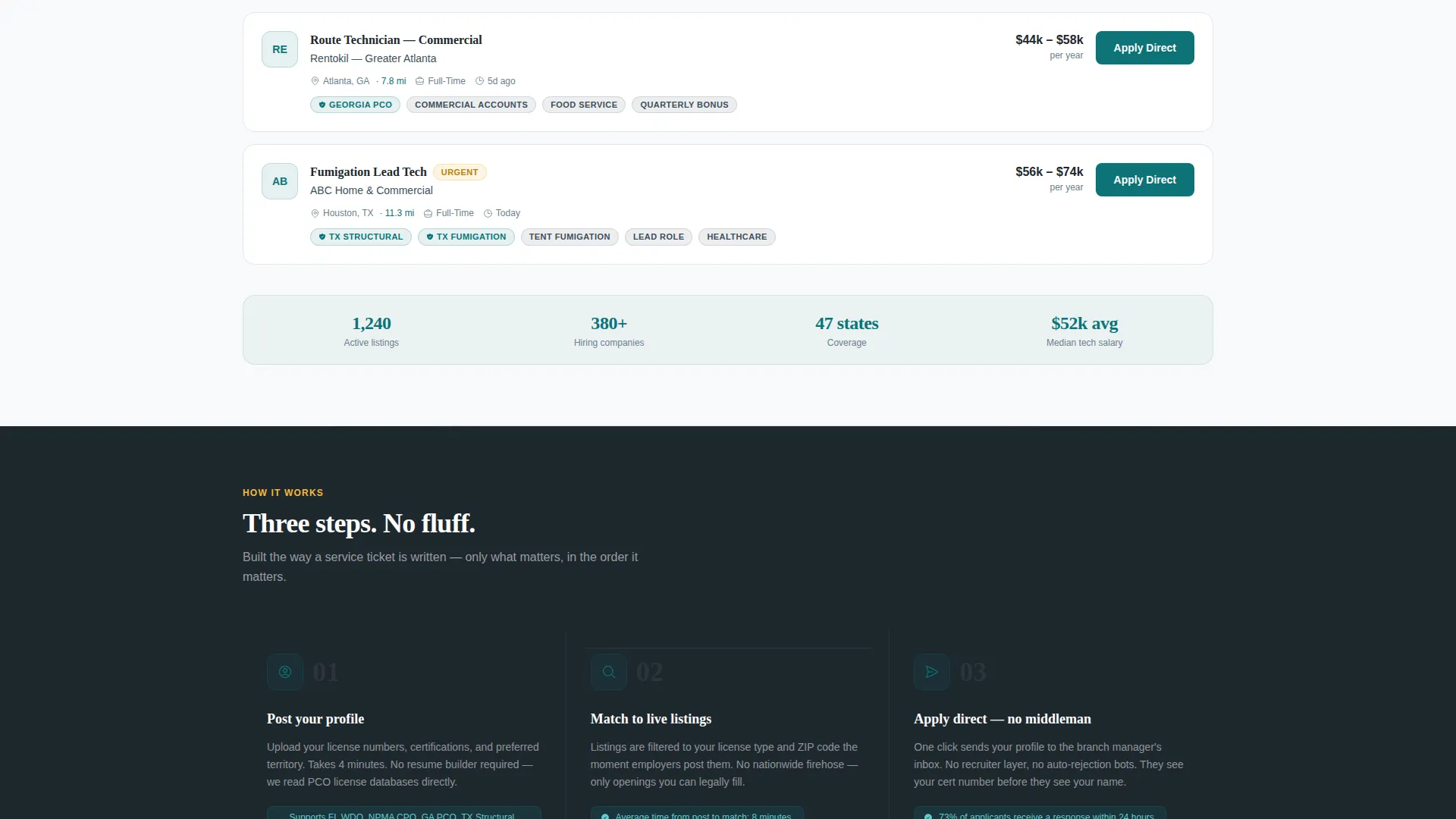
Task: Apply Direct to the Route Technician job
Action: (x=1144, y=48)
